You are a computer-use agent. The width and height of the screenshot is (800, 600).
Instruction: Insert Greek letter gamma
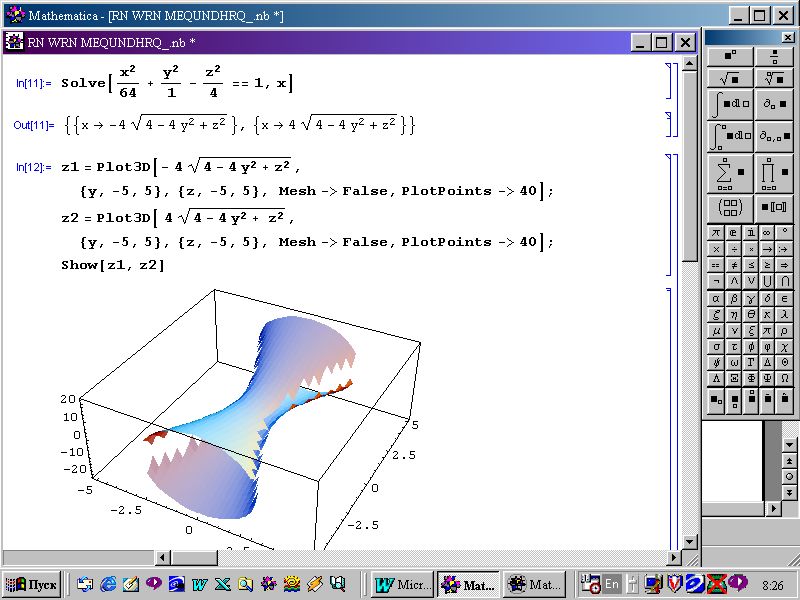tap(751, 298)
